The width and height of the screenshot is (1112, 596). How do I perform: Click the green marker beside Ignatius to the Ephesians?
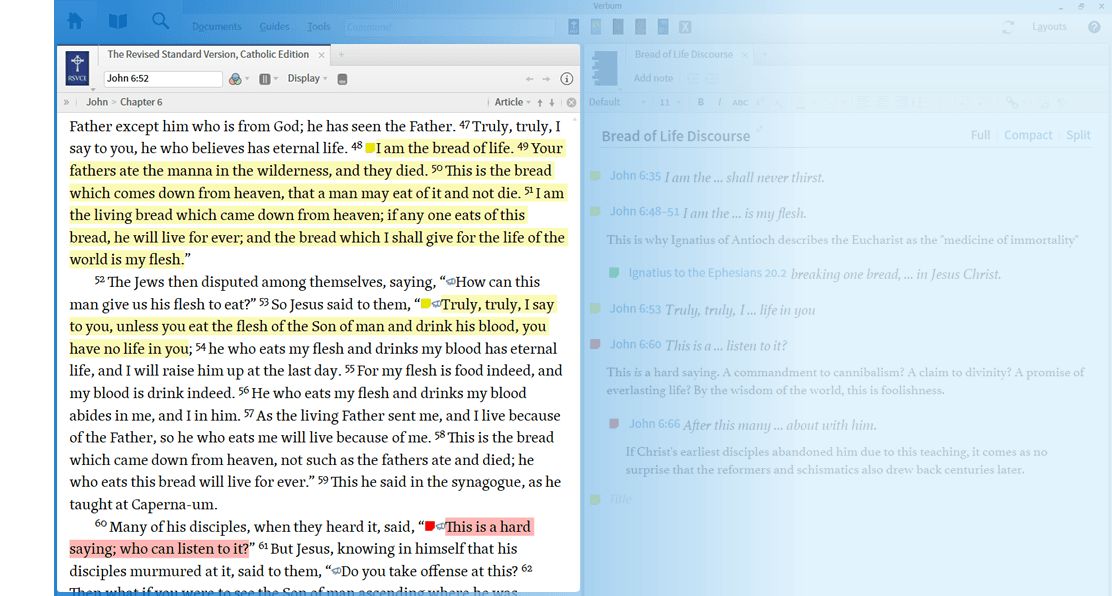(614, 272)
